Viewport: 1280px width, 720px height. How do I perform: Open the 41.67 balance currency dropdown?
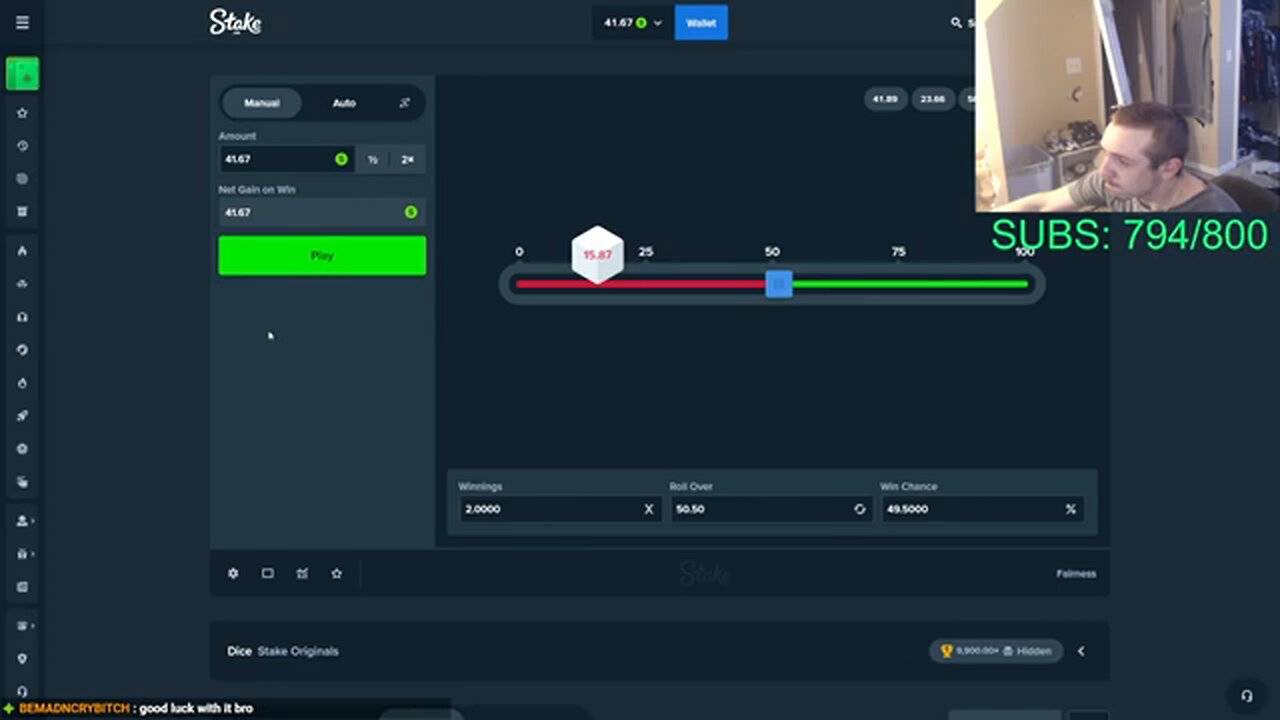(633, 22)
